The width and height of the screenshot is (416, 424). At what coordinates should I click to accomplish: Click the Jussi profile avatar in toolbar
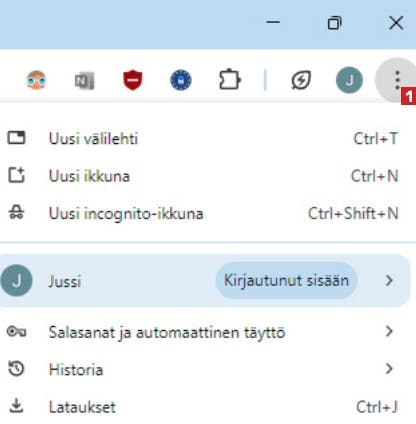pyautogui.click(x=349, y=80)
